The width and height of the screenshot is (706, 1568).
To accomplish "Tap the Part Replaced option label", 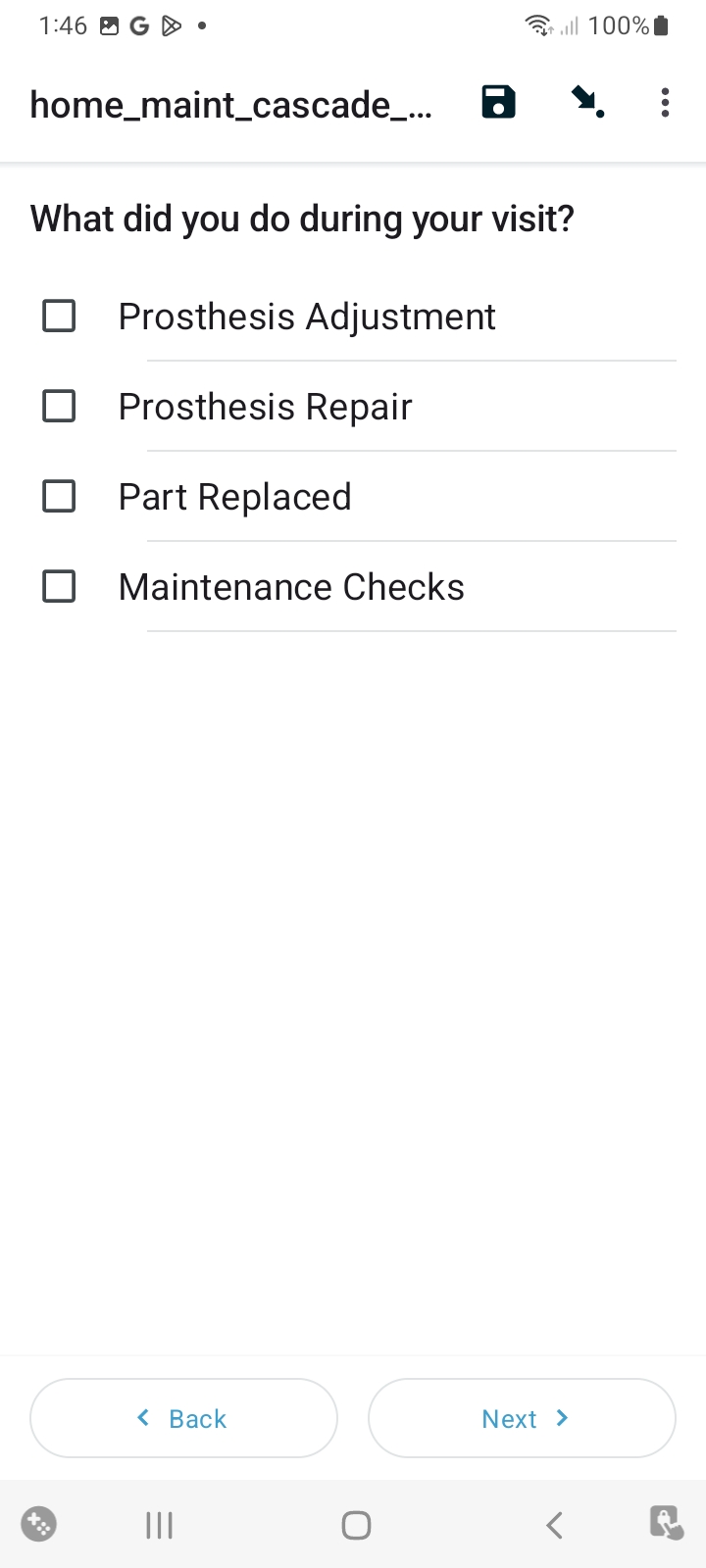I will (234, 497).
